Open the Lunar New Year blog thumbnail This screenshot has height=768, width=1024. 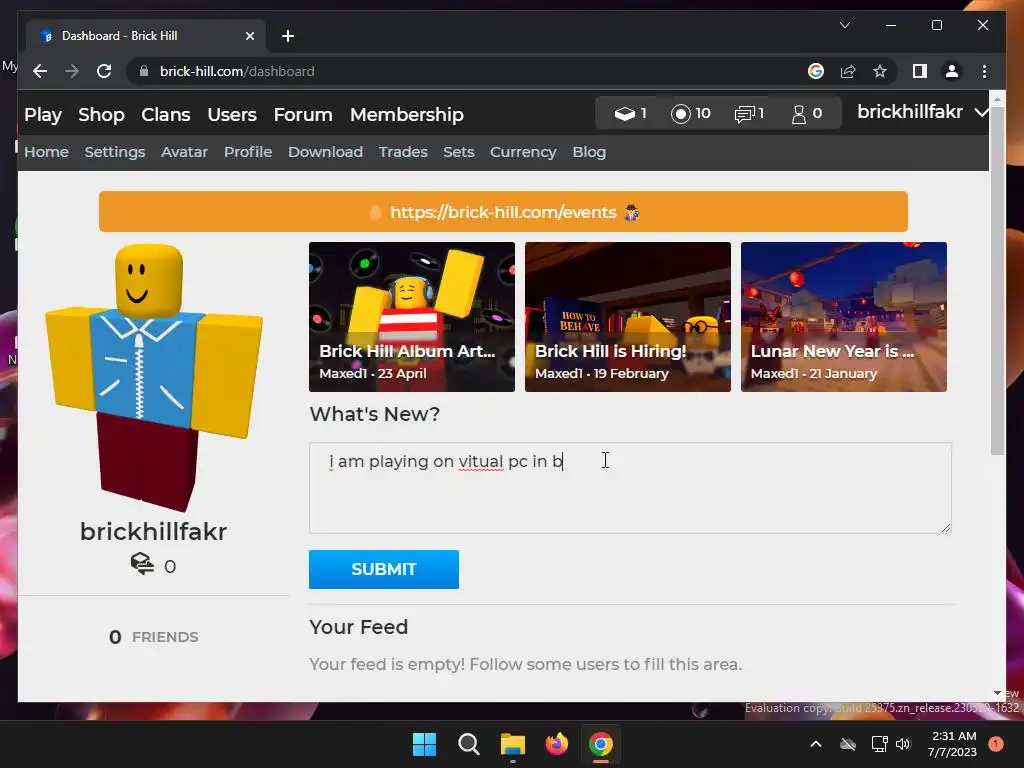point(844,317)
